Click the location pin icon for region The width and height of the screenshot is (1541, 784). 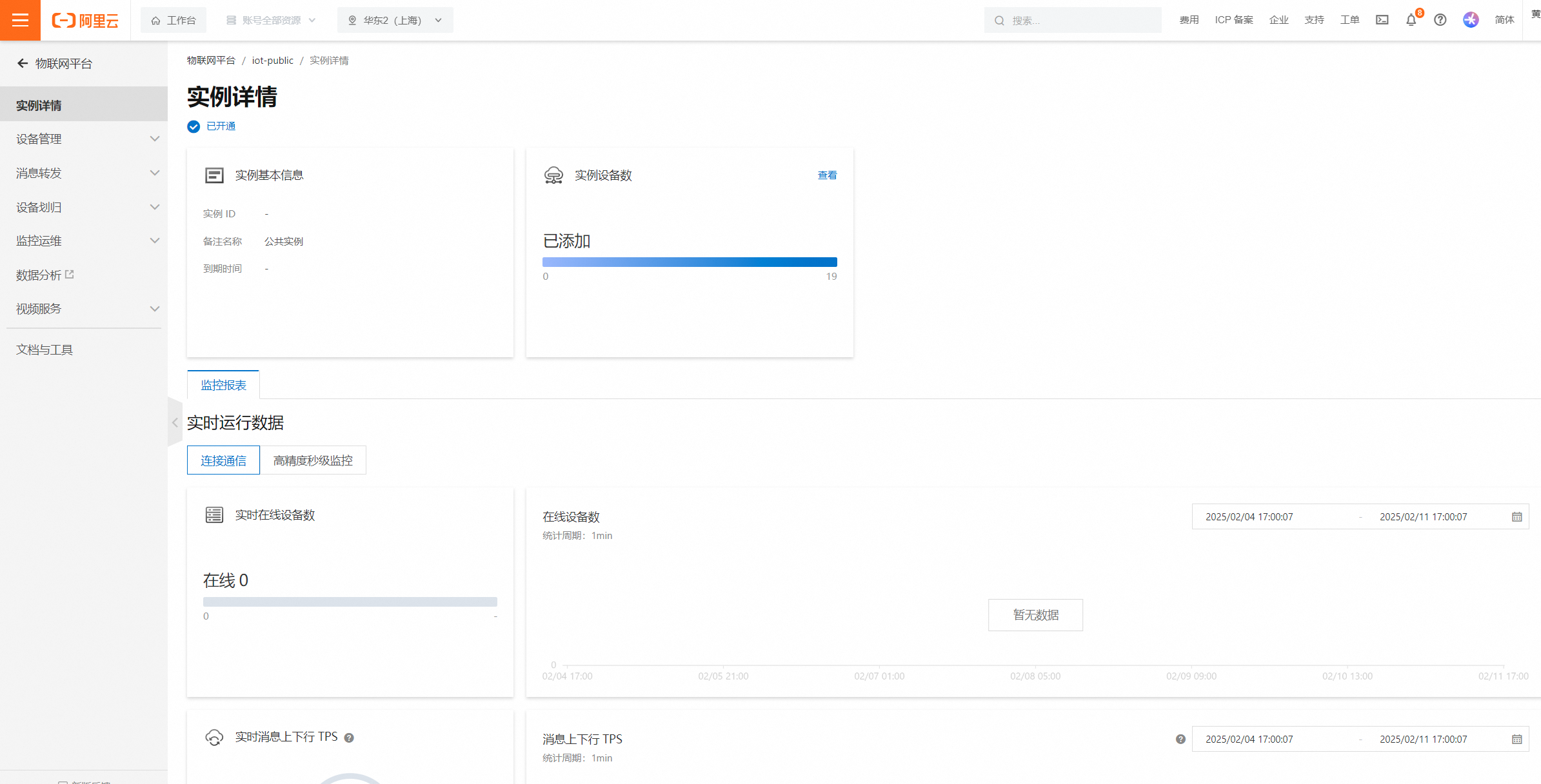click(352, 20)
